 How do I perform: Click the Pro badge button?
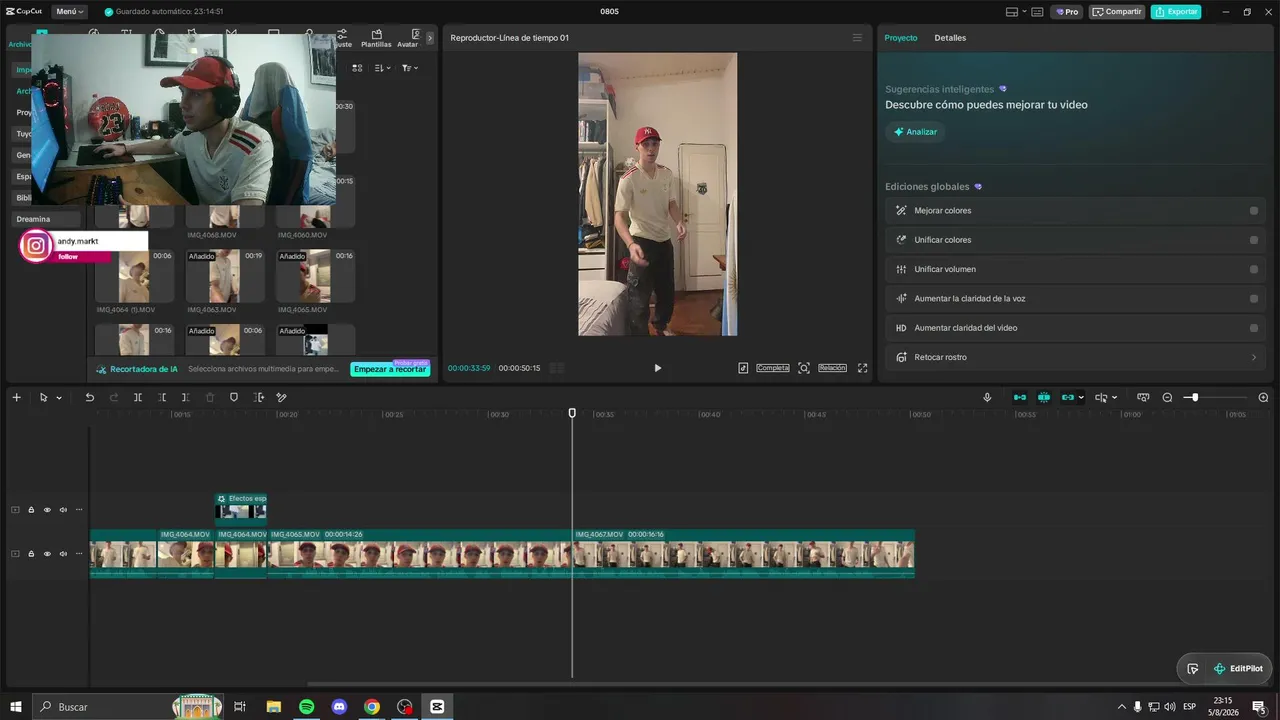pyautogui.click(x=1067, y=12)
